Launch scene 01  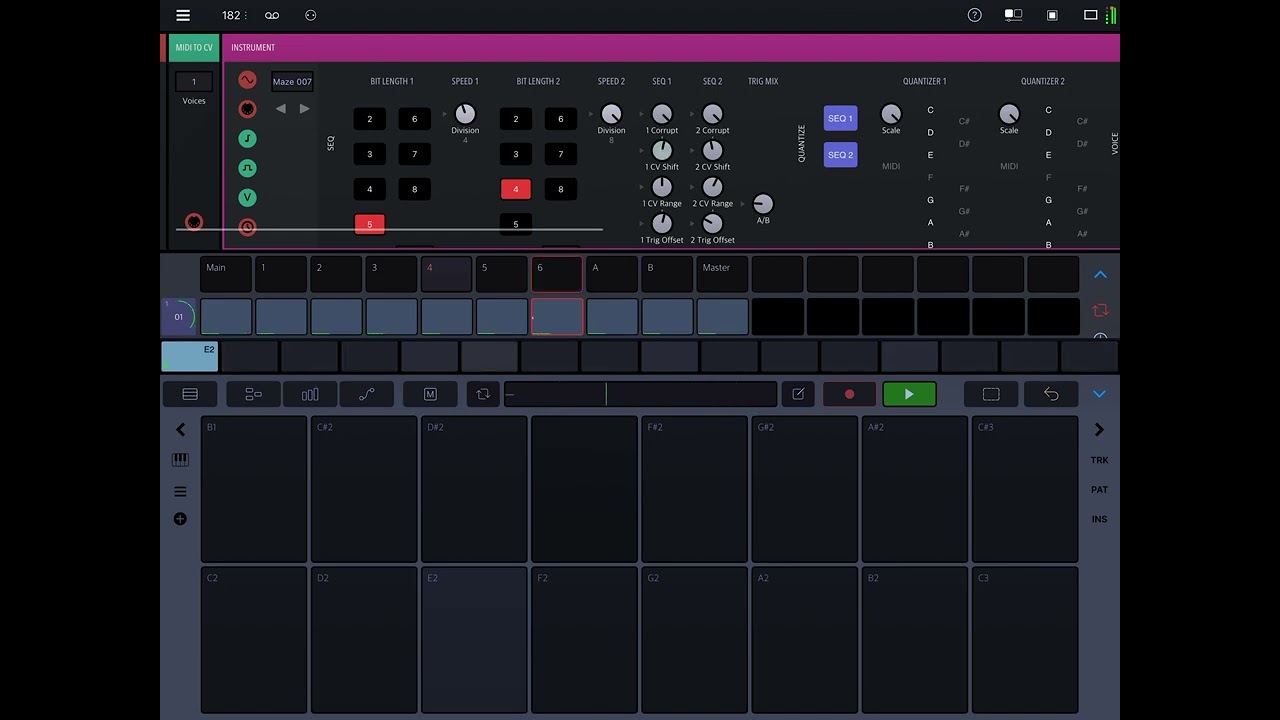179,317
